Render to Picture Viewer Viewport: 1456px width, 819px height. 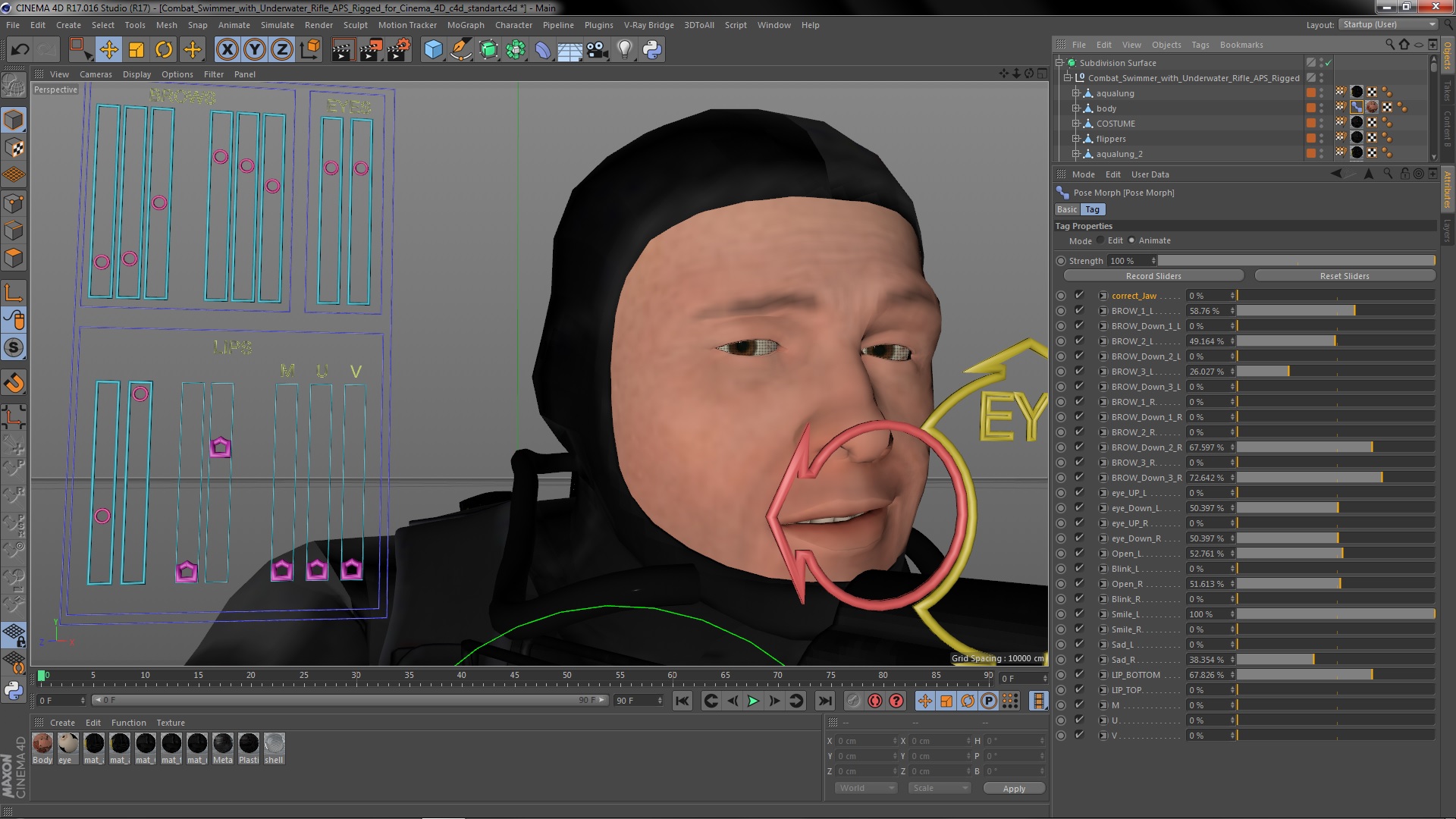(370, 50)
